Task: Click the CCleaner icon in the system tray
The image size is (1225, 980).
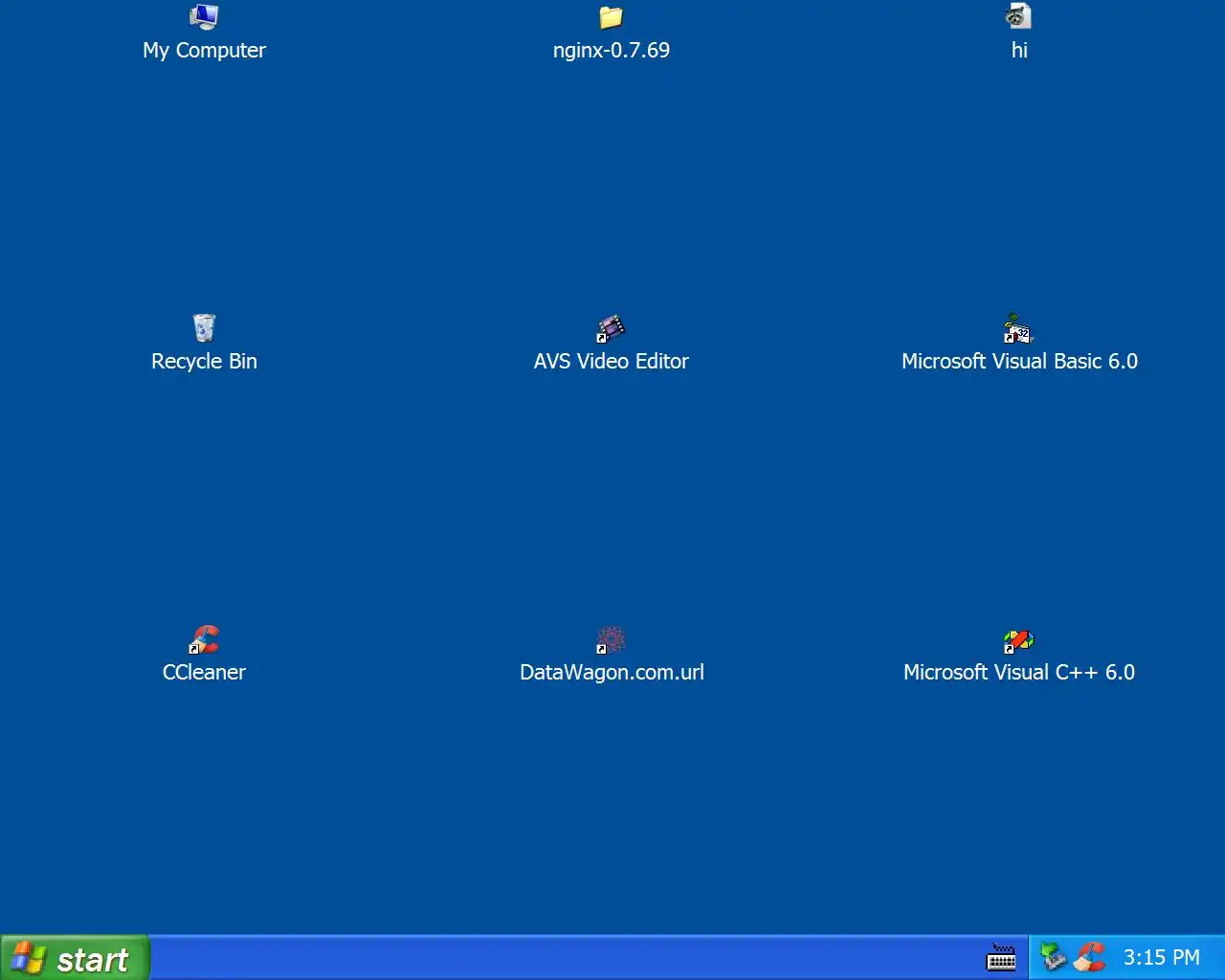Action: (1089, 957)
